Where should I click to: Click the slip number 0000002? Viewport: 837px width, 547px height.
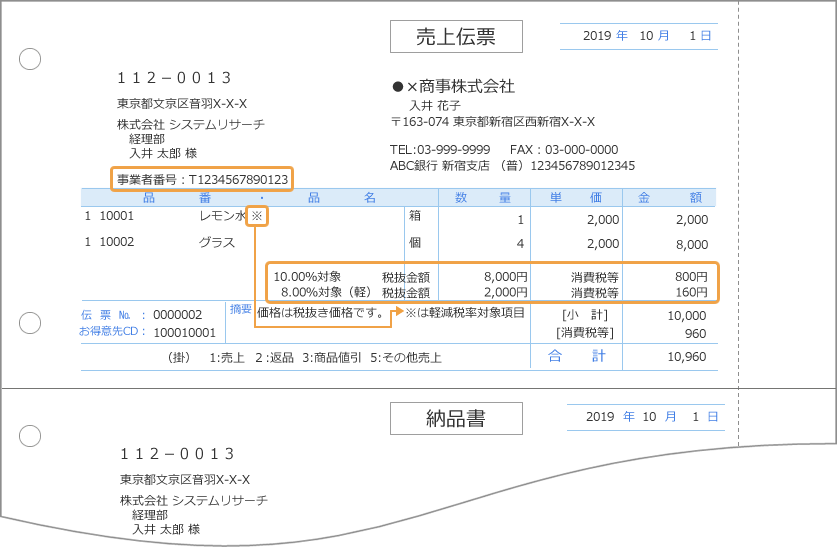pos(178,315)
